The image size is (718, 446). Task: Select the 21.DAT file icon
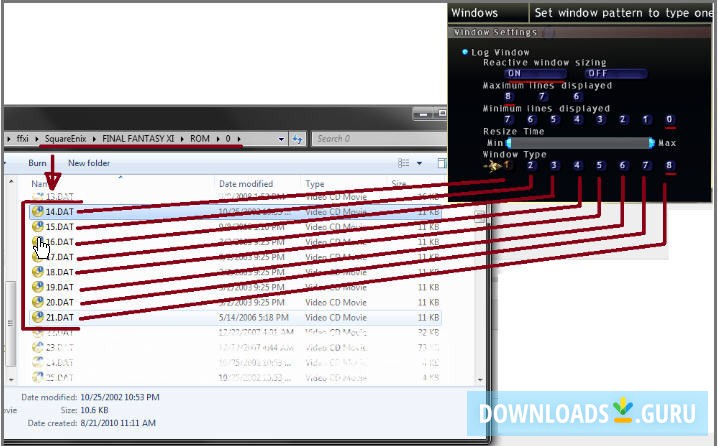38,317
